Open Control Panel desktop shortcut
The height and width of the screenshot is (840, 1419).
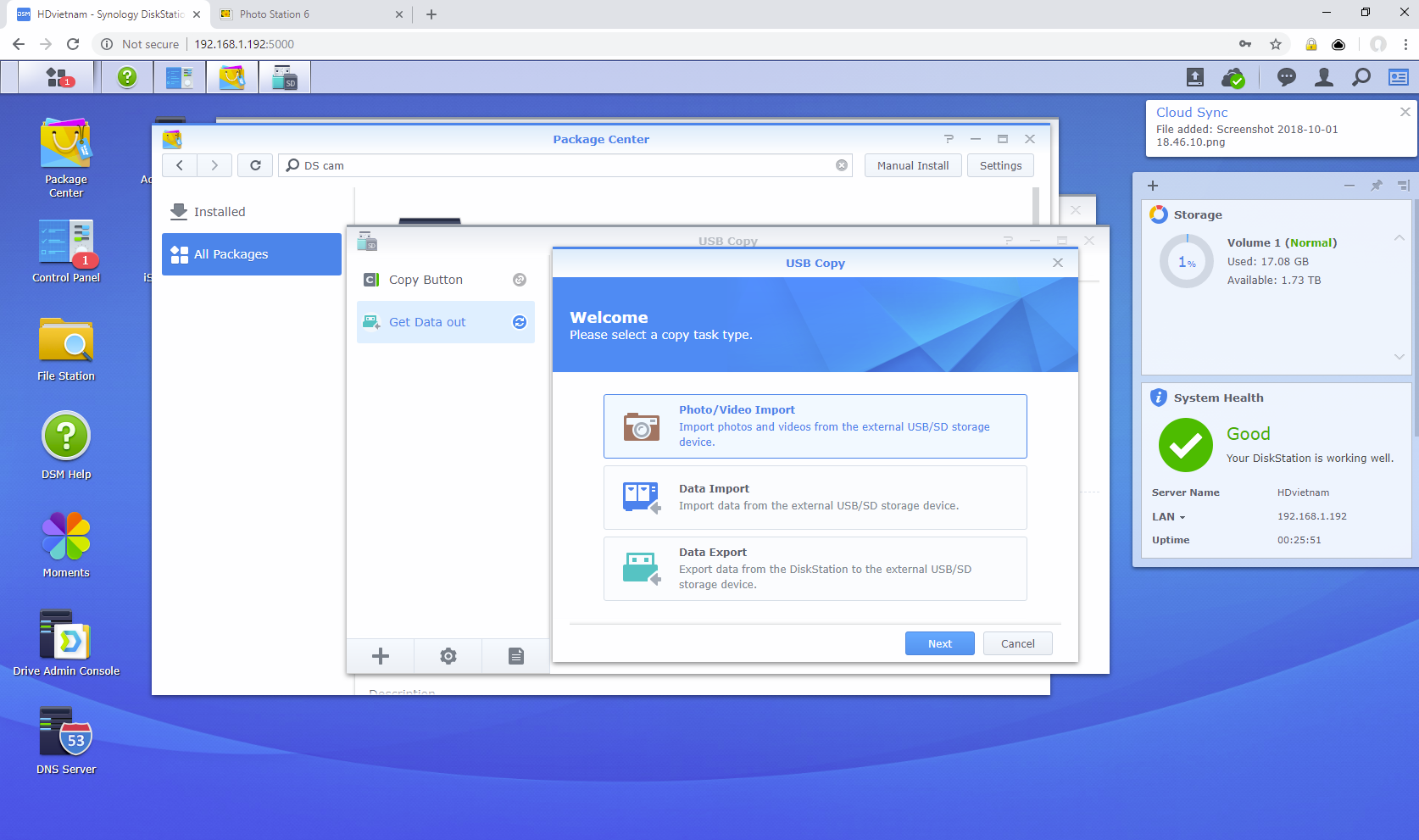(x=66, y=252)
